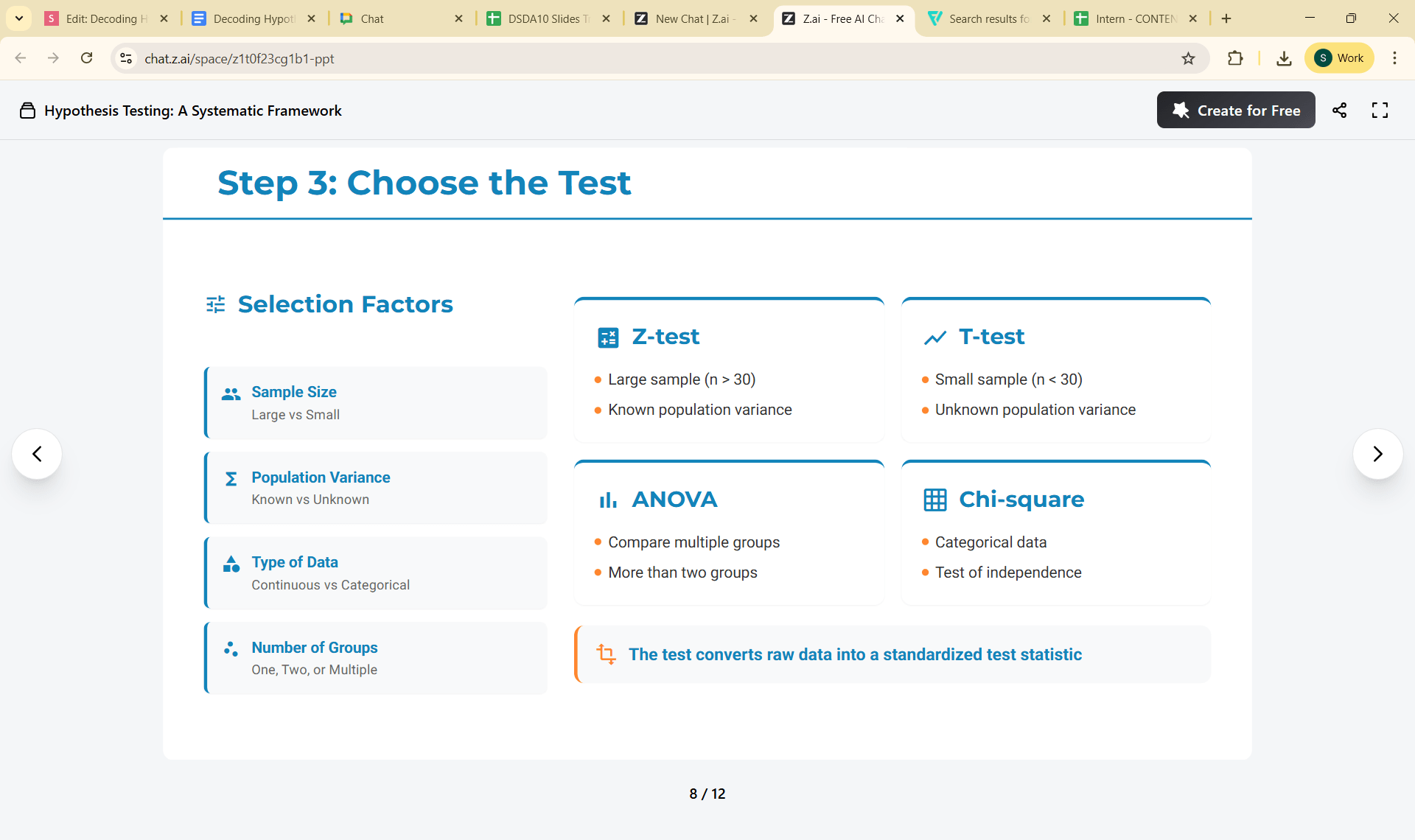Switch to the New Chat Z.ai tab
The height and width of the screenshot is (840, 1415).
pyautogui.click(x=693, y=18)
